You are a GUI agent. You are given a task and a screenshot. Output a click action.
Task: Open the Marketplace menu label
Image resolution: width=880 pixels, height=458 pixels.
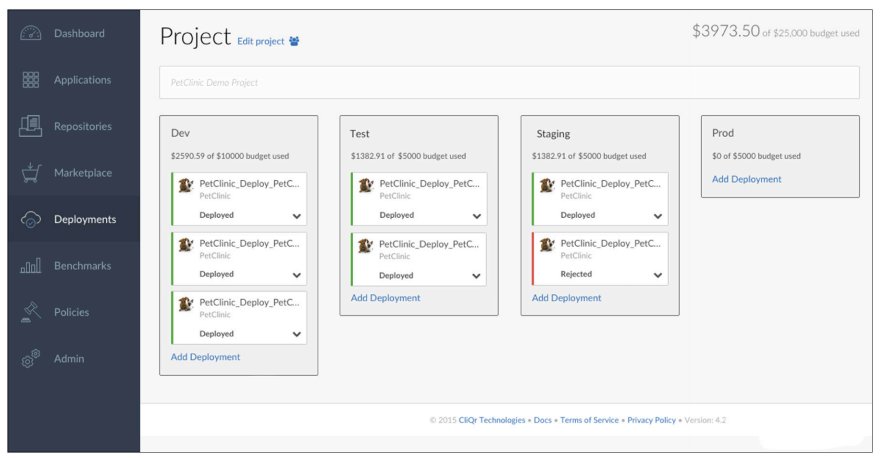(x=83, y=173)
